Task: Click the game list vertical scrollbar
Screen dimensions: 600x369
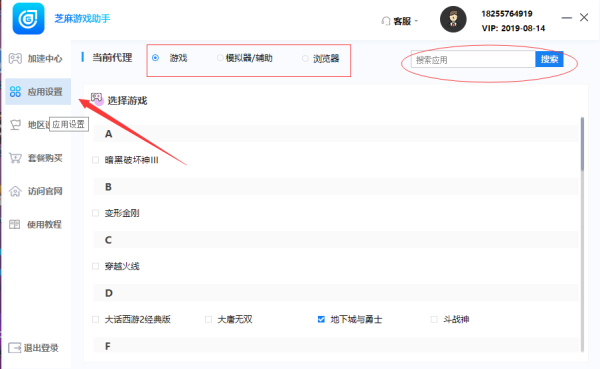Action: [x=582, y=144]
